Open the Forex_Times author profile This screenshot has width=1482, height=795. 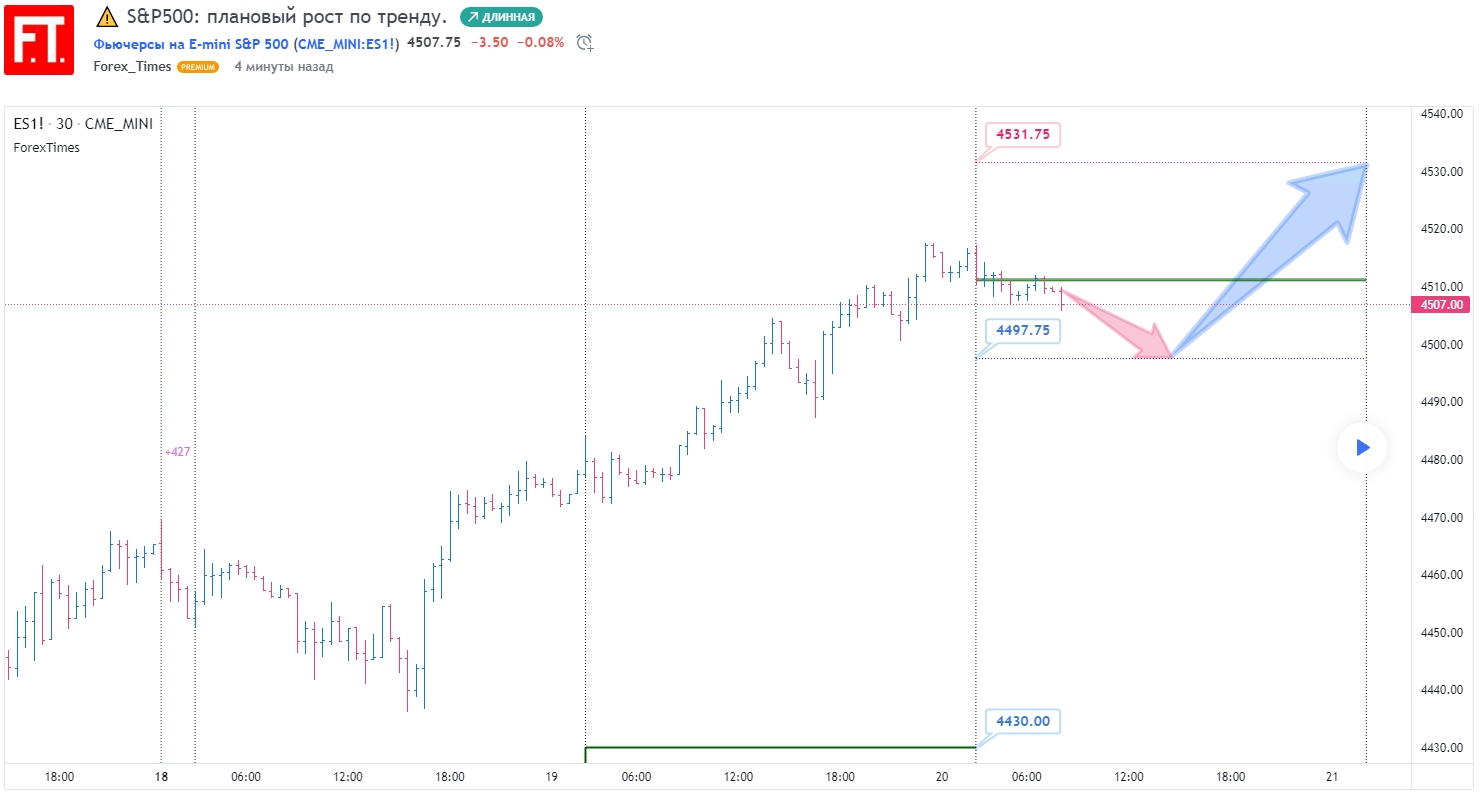[x=132, y=67]
